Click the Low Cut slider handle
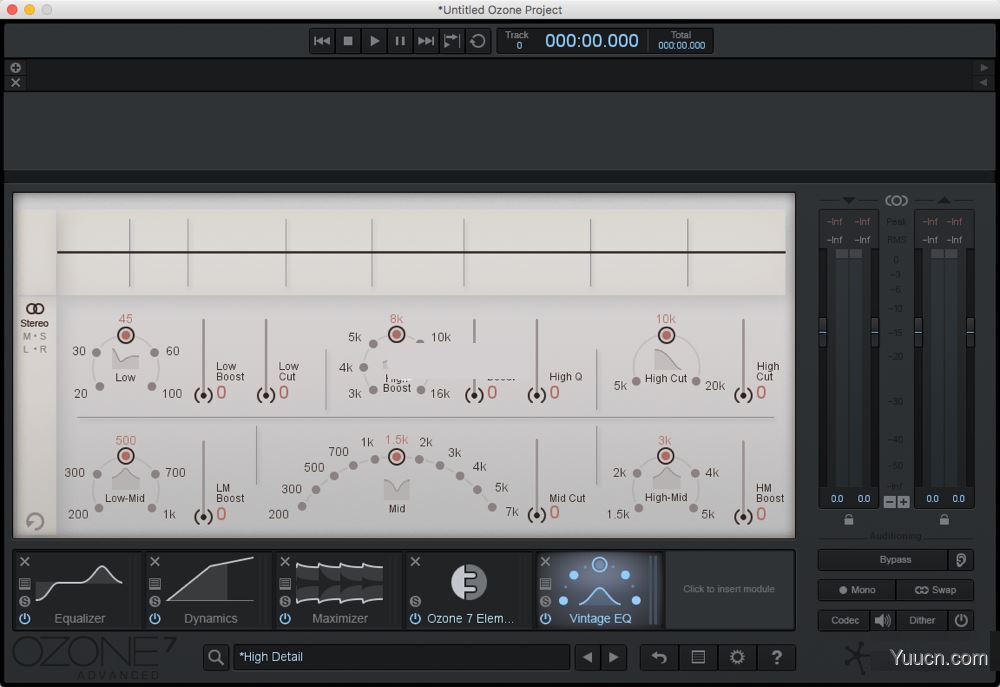 coord(266,395)
